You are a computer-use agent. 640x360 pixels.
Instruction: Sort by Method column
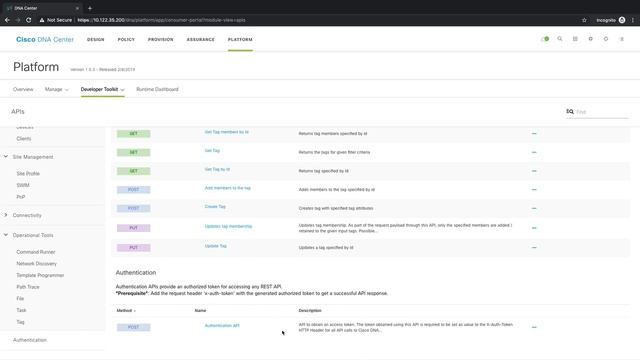coord(126,311)
